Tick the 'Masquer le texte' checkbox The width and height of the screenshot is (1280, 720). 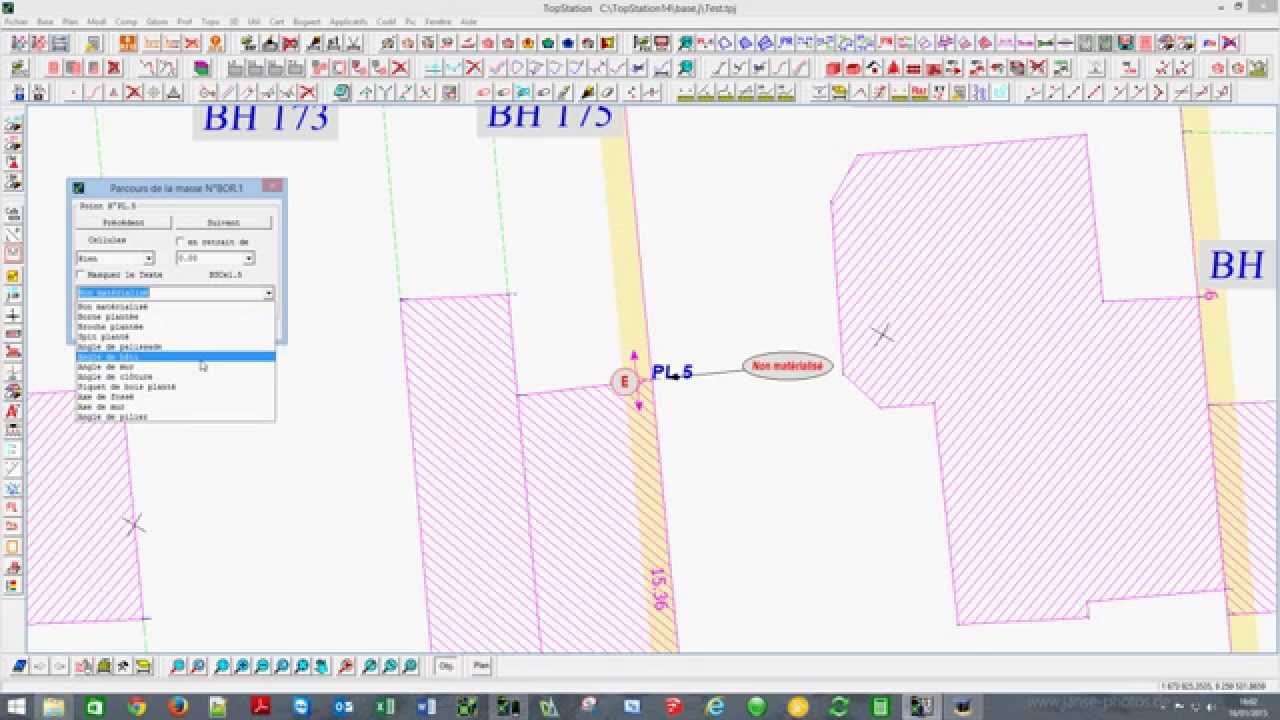81,274
